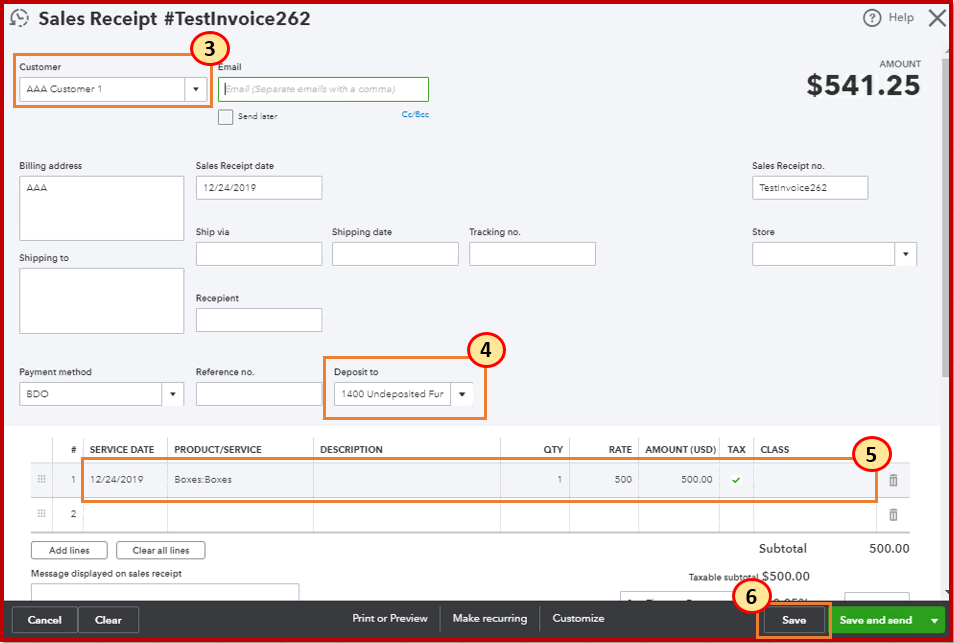Click Print or Preview
Screen dimensions: 954x643
point(390,618)
